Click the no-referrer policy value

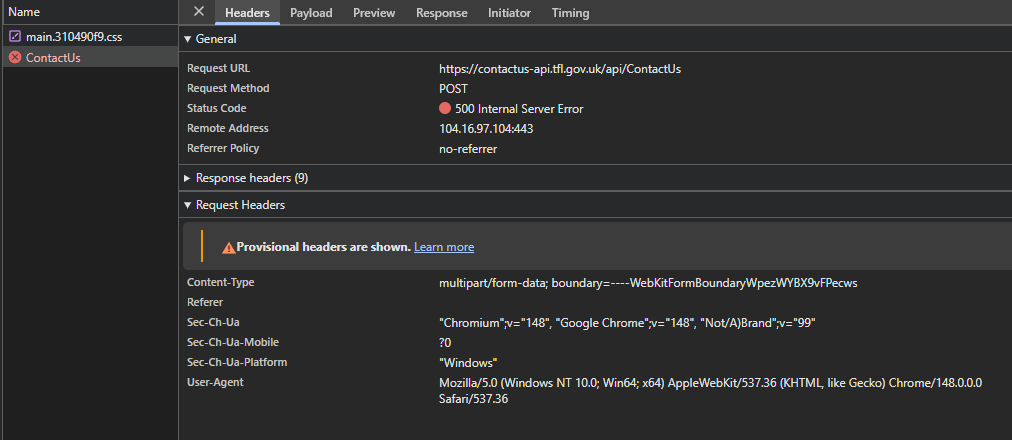pos(468,149)
